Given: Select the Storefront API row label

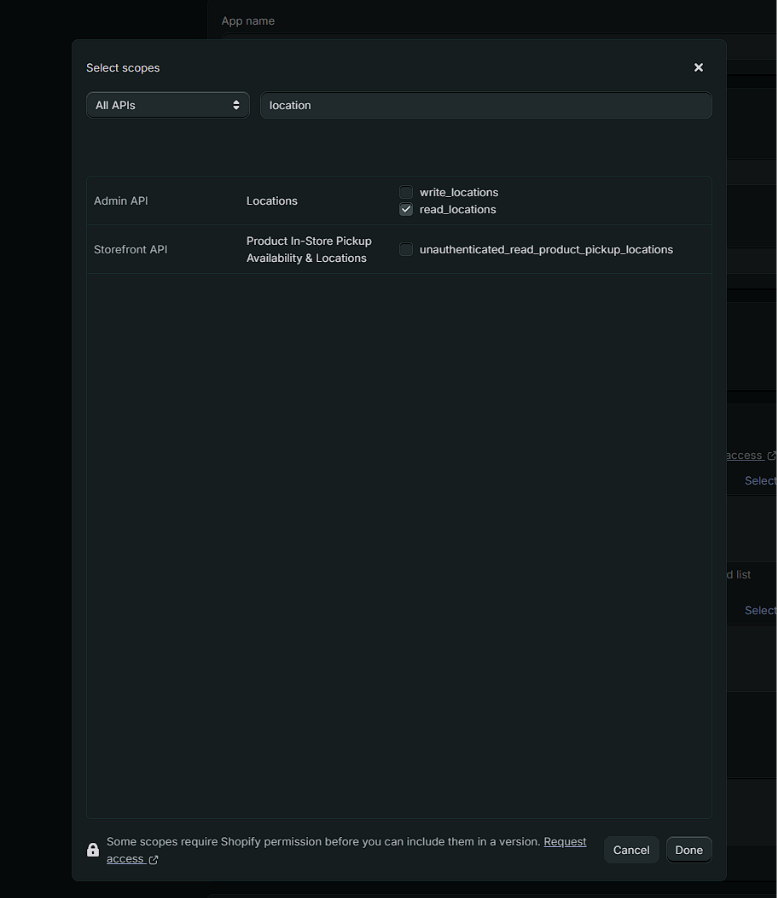Looking at the screenshot, I should point(131,250).
